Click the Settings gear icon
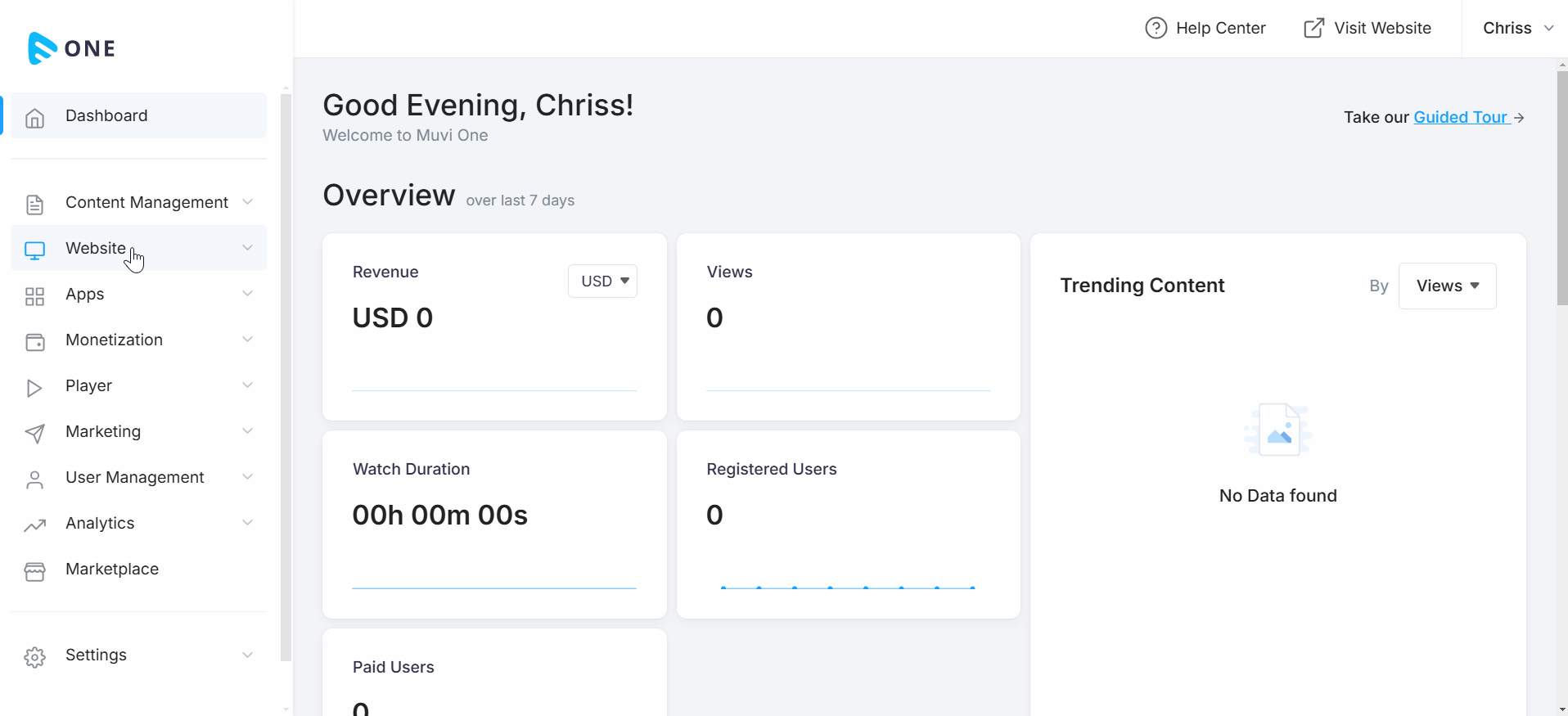This screenshot has width=1568, height=716. coord(34,656)
